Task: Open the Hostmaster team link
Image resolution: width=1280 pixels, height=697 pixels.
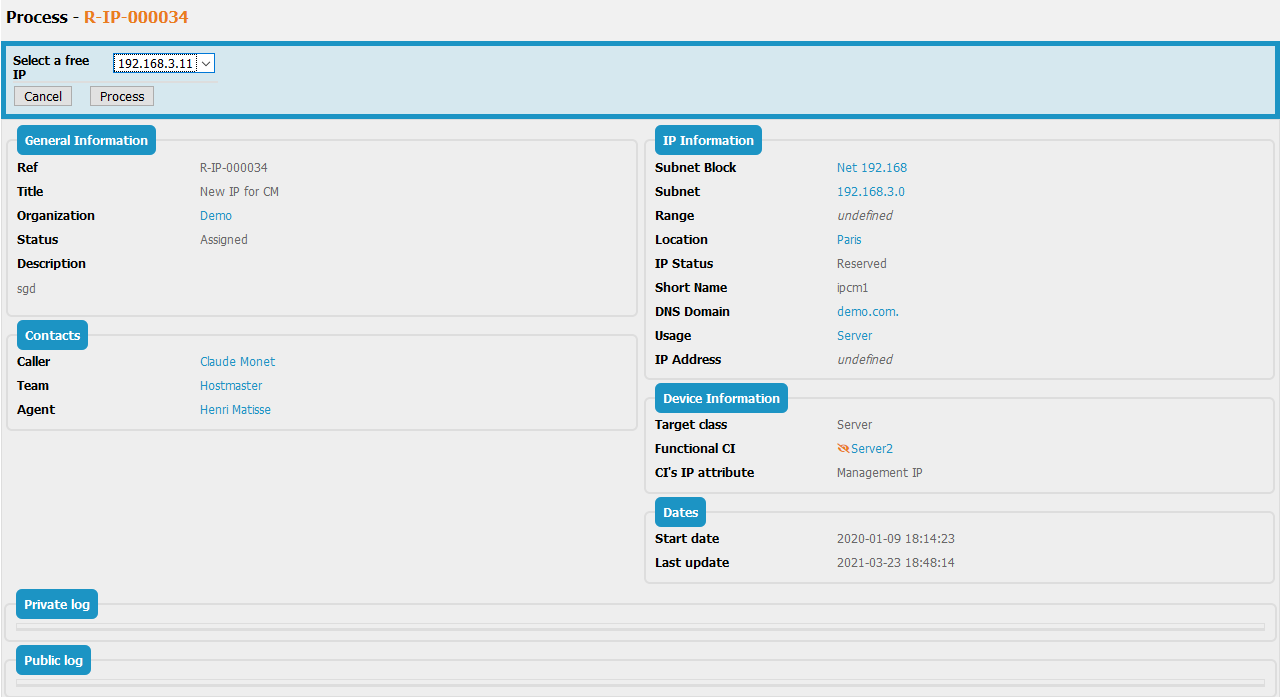Action: pos(231,386)
